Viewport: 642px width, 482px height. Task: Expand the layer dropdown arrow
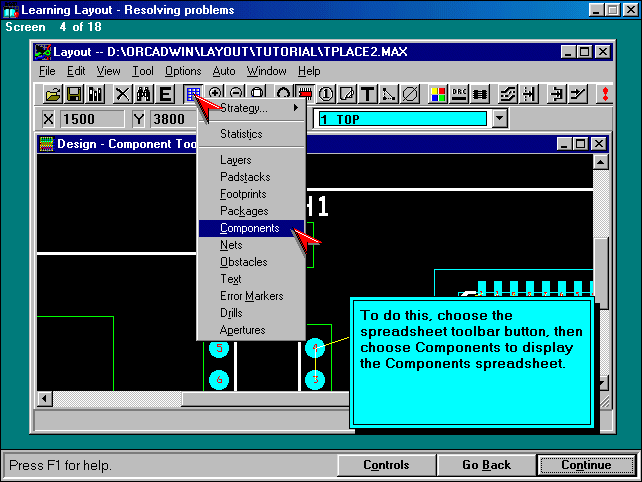500,119
